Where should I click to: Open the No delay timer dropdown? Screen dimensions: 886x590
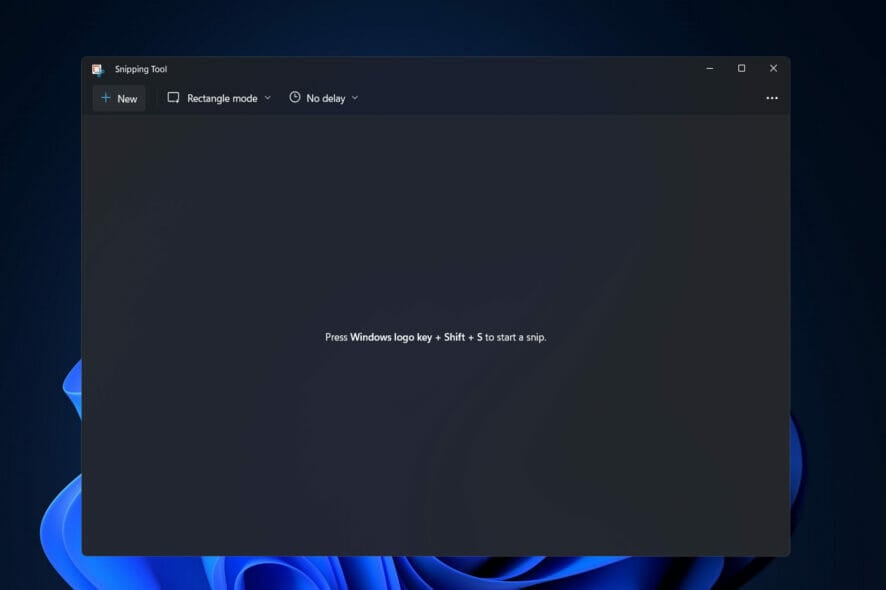pos(324,98)
